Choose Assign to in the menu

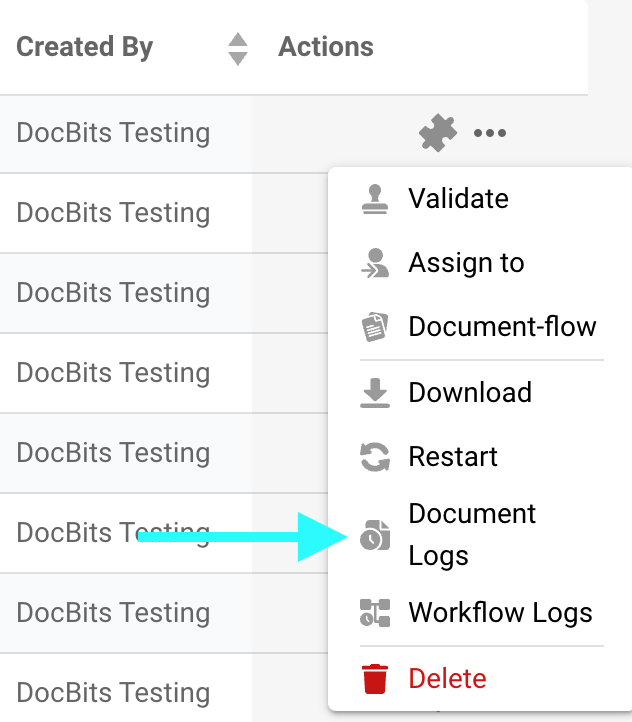click(x=466, y=263)
